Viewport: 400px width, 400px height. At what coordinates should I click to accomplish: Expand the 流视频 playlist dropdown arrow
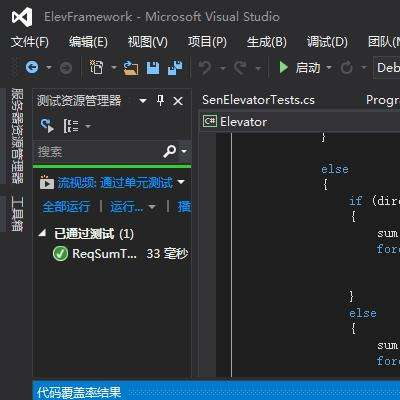(181, 182)
